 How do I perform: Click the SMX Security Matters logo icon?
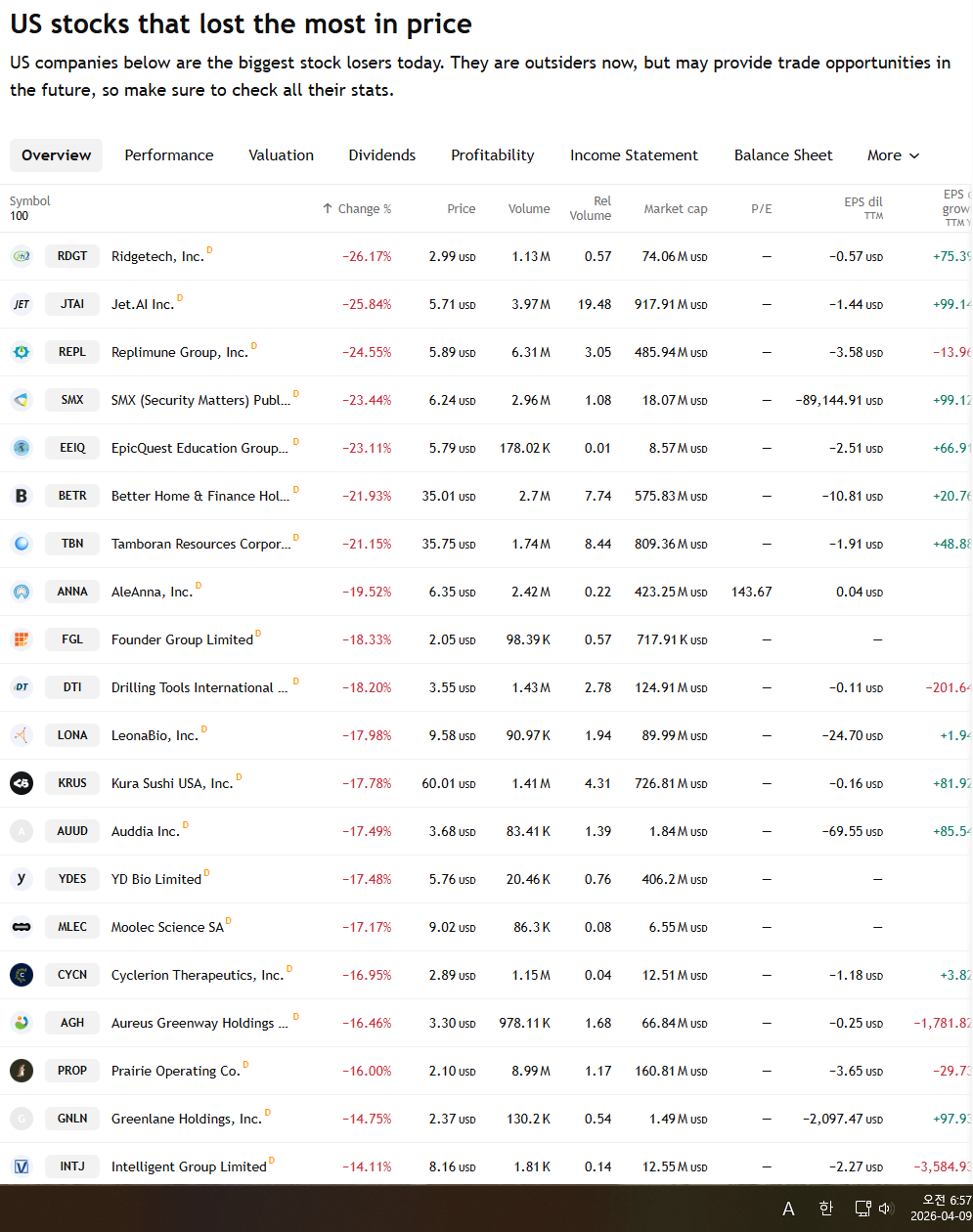[x=22, y=400]
